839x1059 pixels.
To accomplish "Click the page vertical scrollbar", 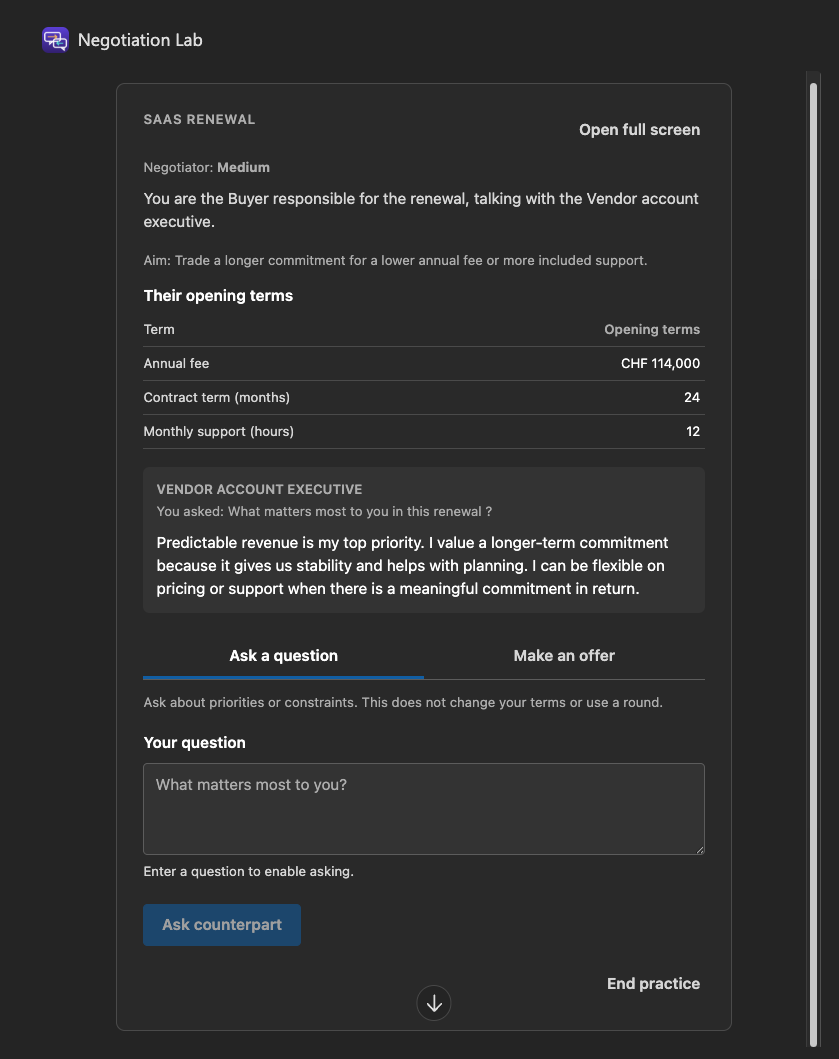I will click(x=813, y=564).
